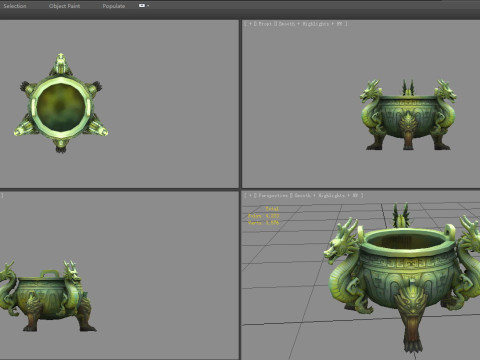The width and height of the screenshot is (480, 360).
Task: Click the cauldron's front leg in the Perspective viewport
Action: pyautogui.click(x=412, y=317)
